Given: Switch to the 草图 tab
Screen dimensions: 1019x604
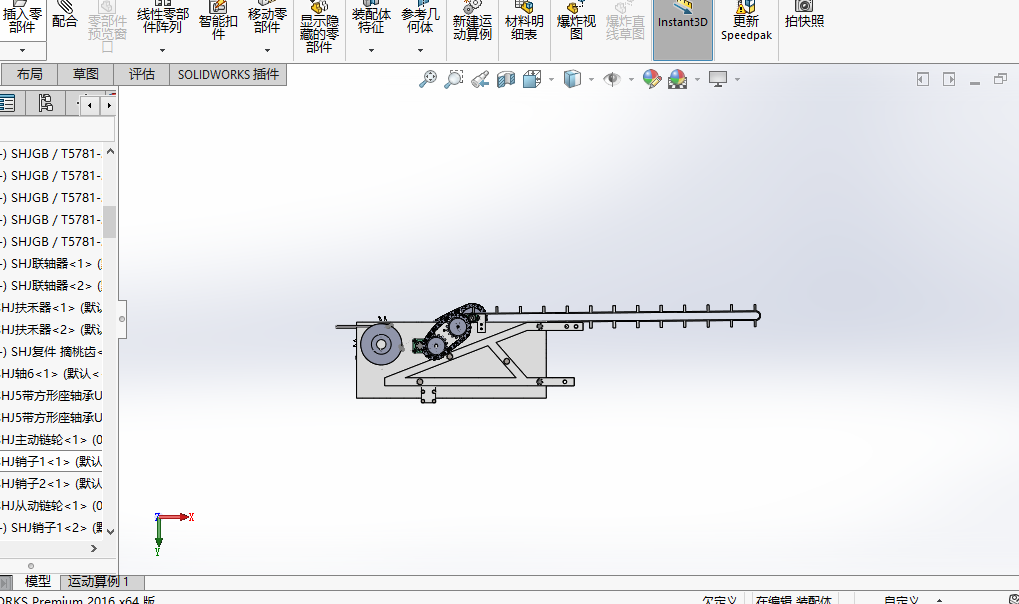Looking at the screenshot, I should click(85, 74).
